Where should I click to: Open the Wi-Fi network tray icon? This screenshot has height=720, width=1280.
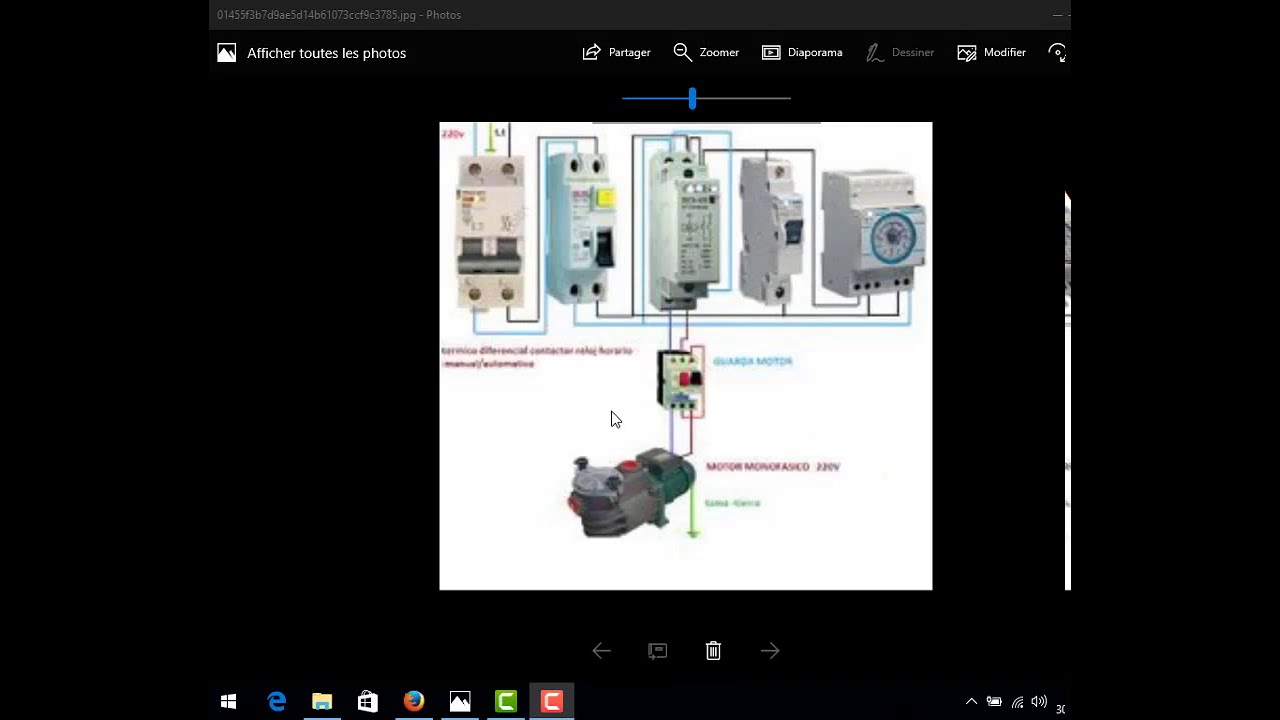pos(1017,702)
